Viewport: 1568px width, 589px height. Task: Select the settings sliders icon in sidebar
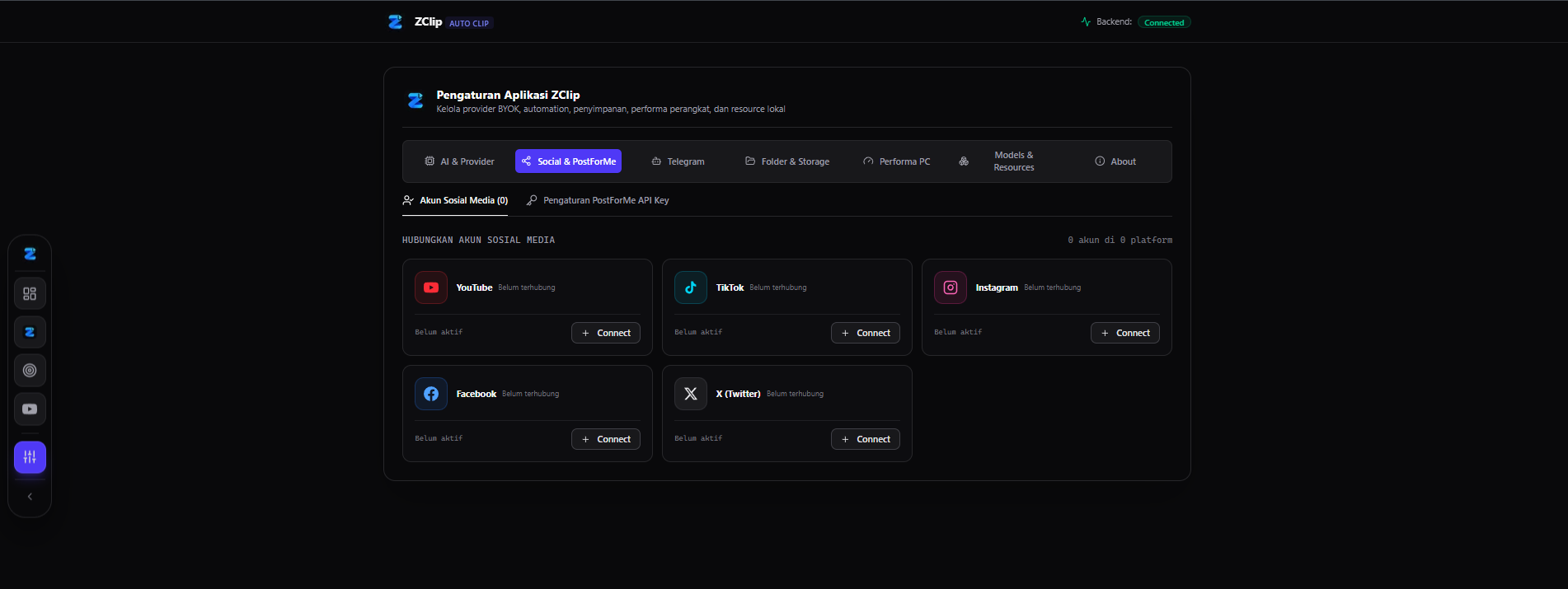click(30, 457)
